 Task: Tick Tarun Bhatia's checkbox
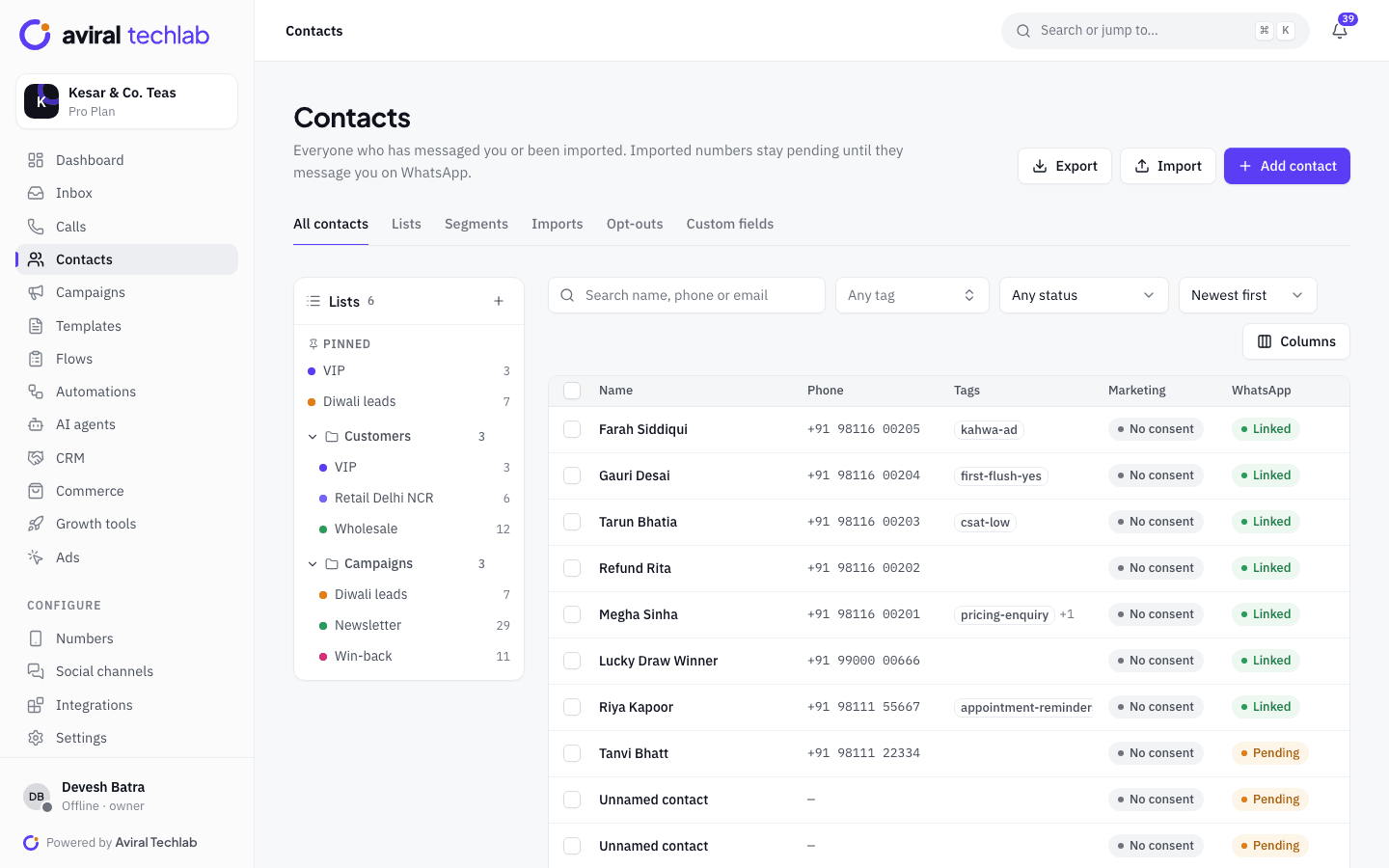[x=572, y=522]
